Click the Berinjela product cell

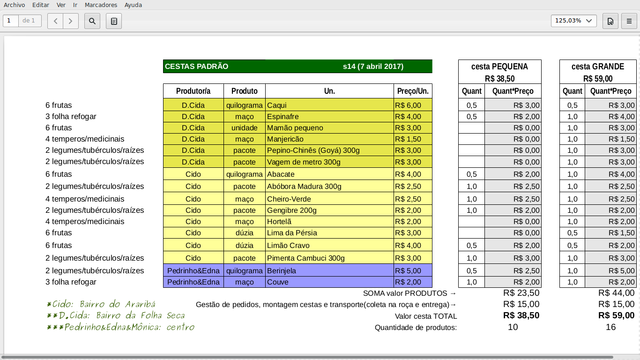[x=329, y=271]
